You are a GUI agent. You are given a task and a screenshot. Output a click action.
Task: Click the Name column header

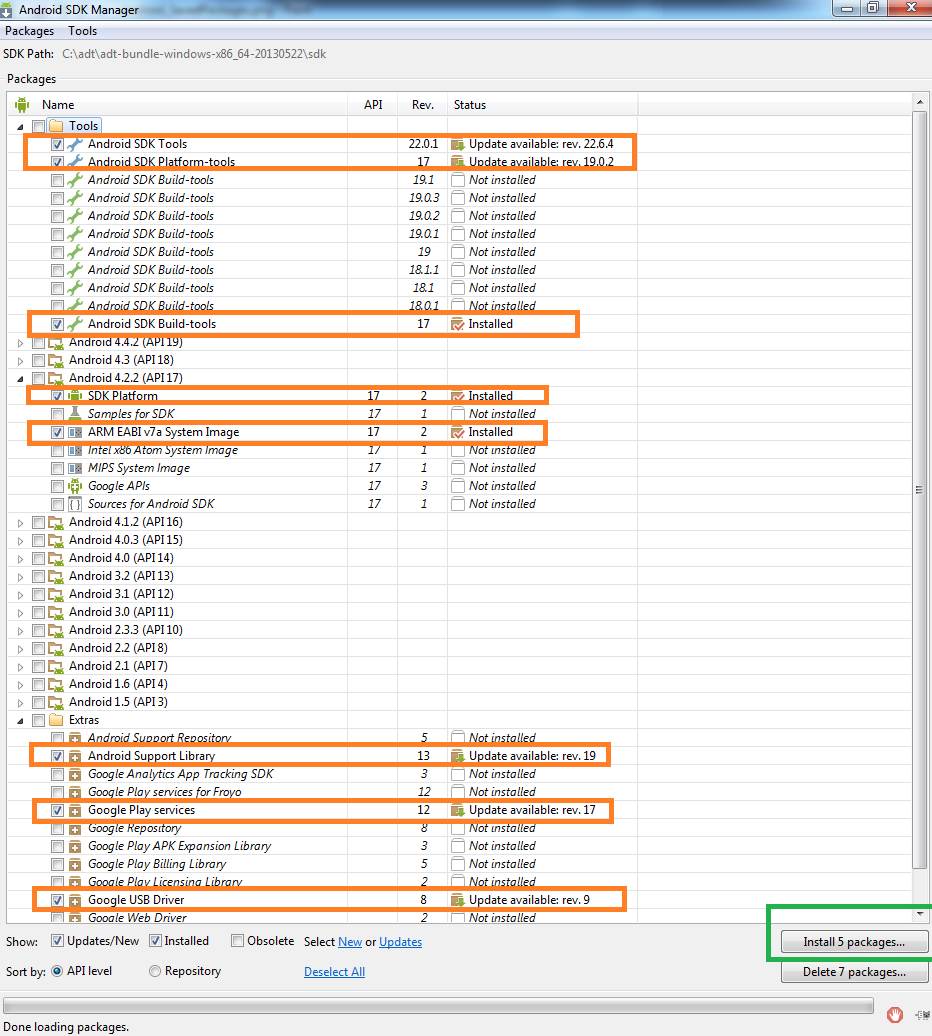(x=58, y=104)
